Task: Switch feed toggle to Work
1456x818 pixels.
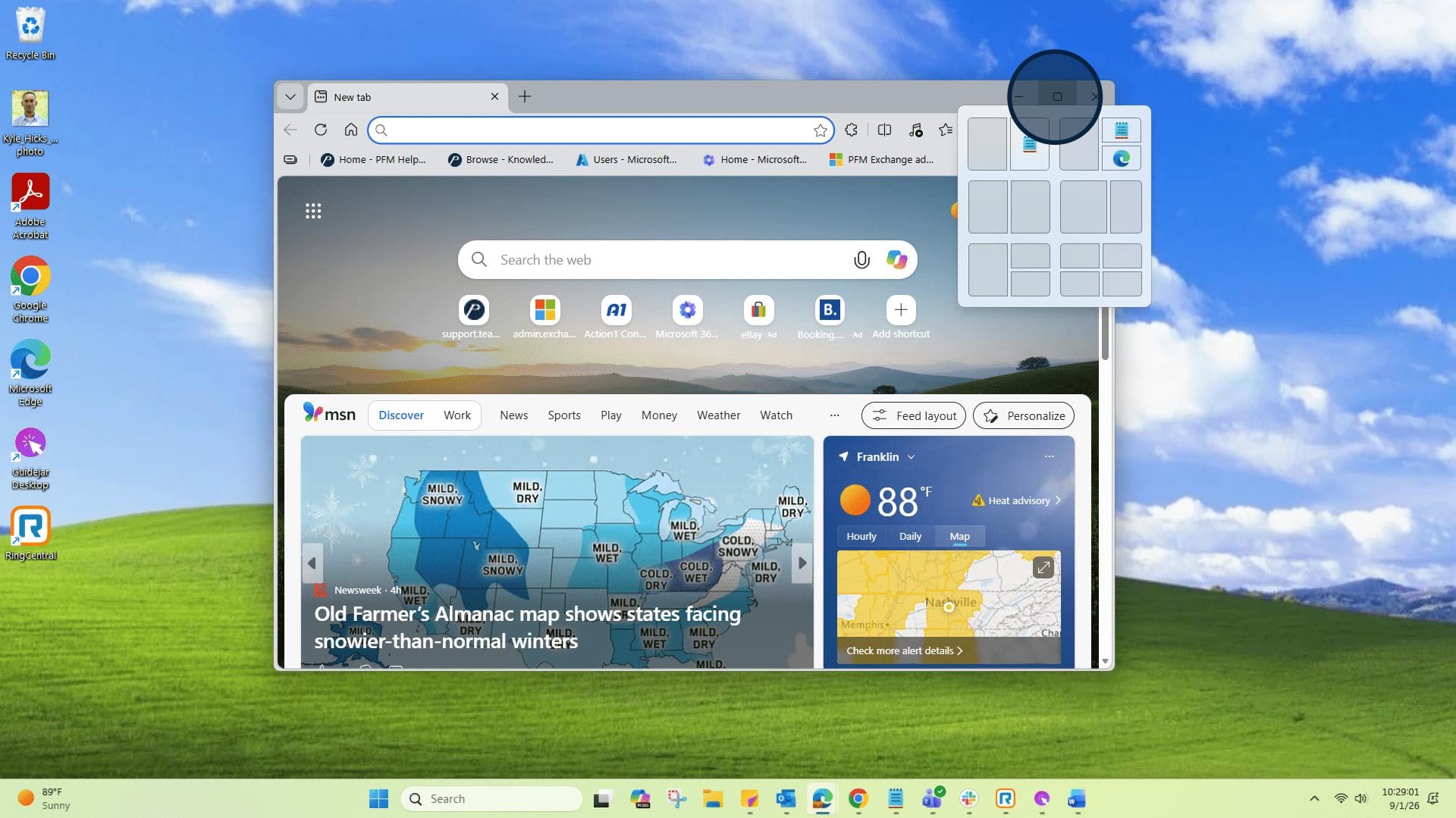Action: tap(457, 415)
